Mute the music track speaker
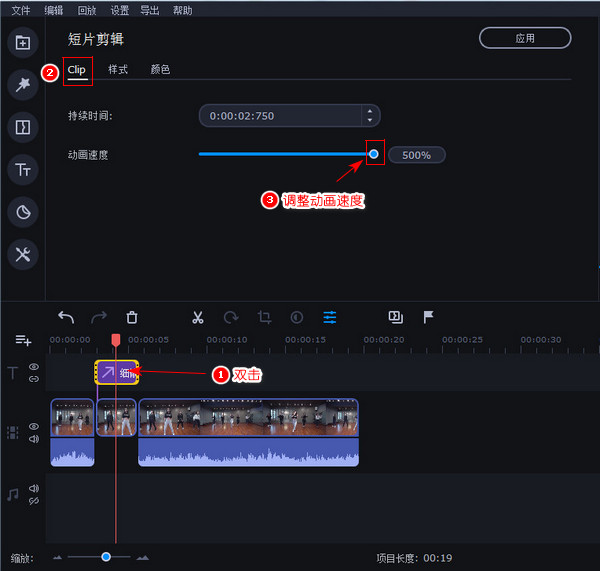The width and height of the screenshot is (600, 571). point(34,488)
